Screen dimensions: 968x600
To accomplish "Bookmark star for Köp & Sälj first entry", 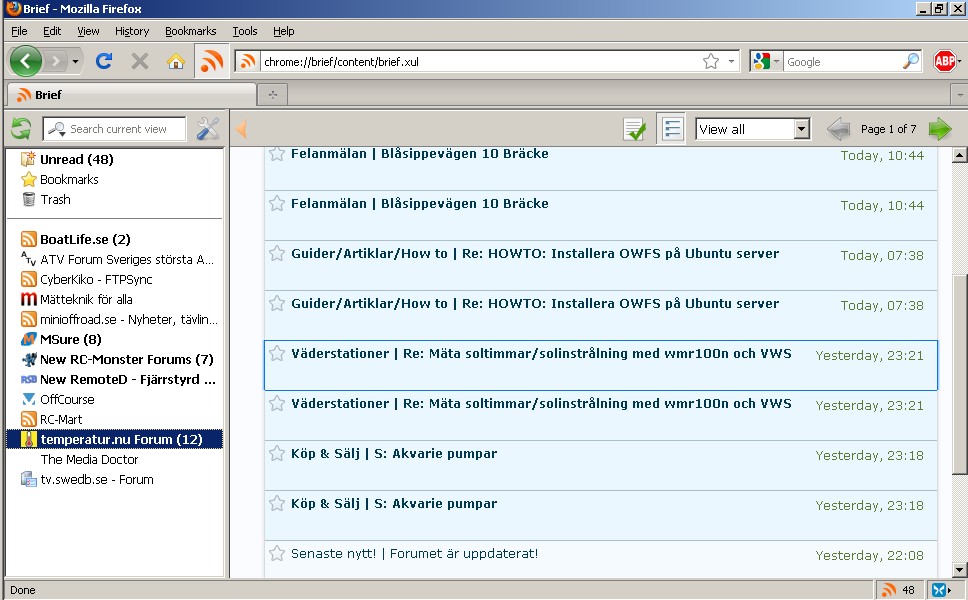I will click(x=277, y=453).
